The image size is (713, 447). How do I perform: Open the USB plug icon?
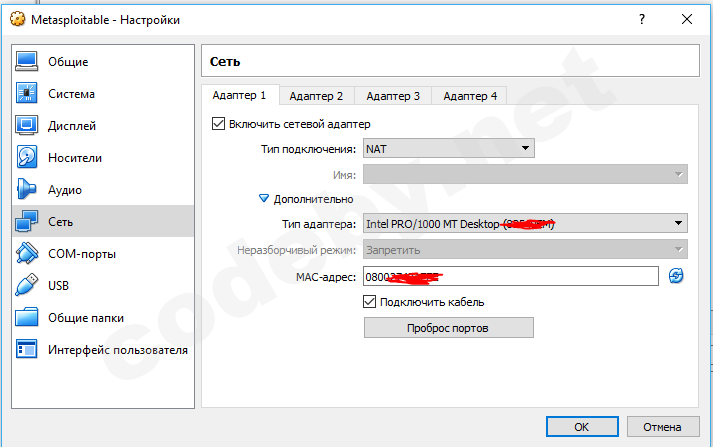click(x=28, y=286)
